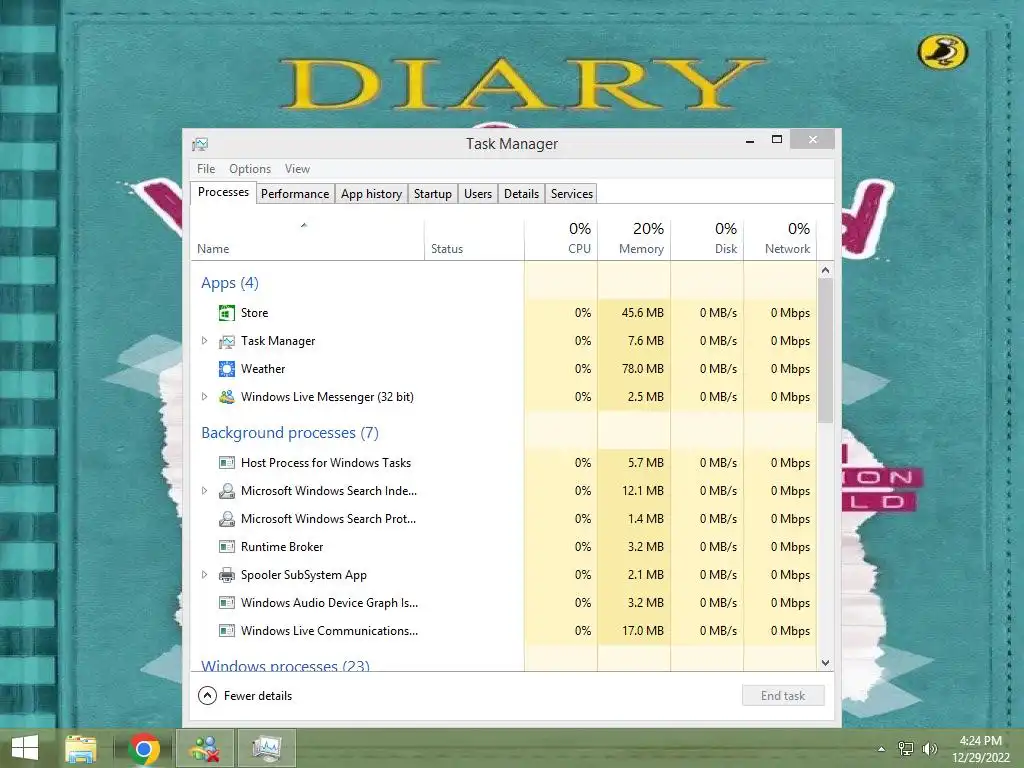Sort processes by Network column

coord(780,240)
